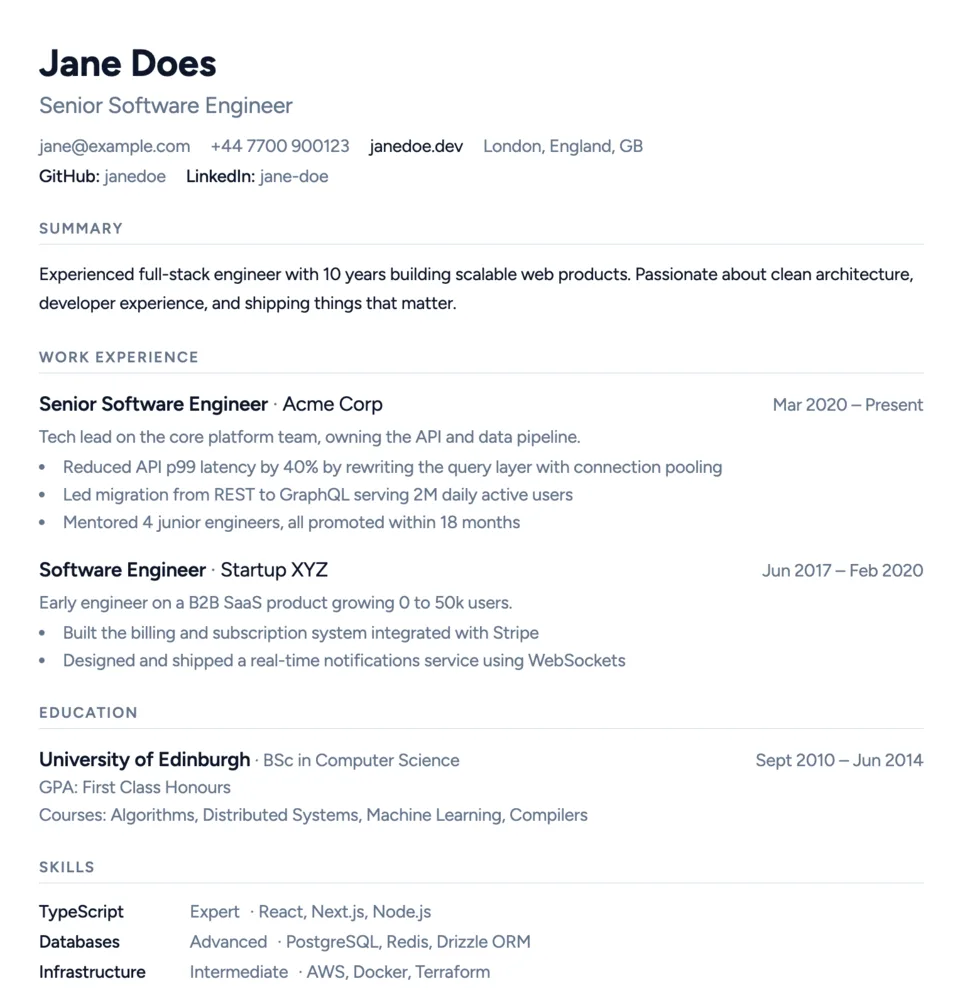
Task: Click the Infrastructure skill label
Action: [92, 972]
